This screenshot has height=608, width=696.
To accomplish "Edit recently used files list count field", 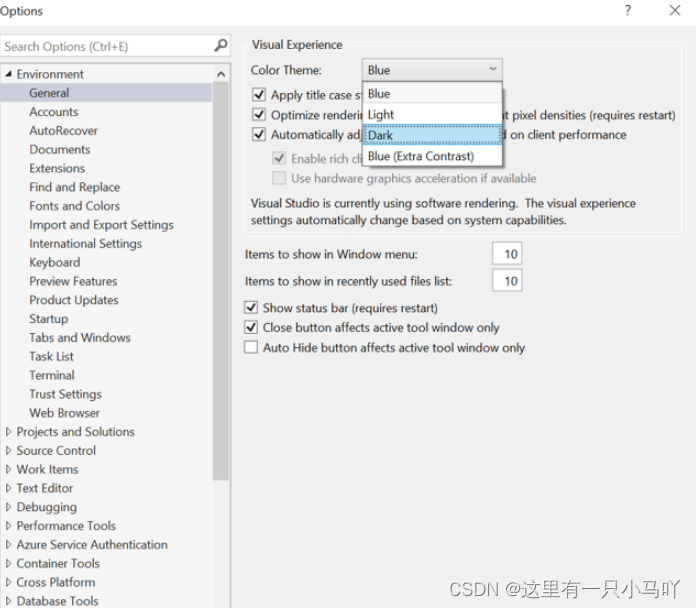I will coord(507,280).
